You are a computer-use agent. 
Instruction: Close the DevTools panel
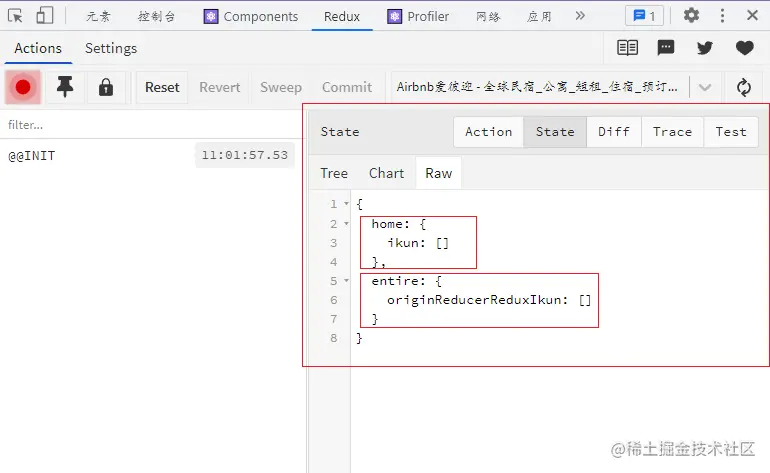coord(752,15)
